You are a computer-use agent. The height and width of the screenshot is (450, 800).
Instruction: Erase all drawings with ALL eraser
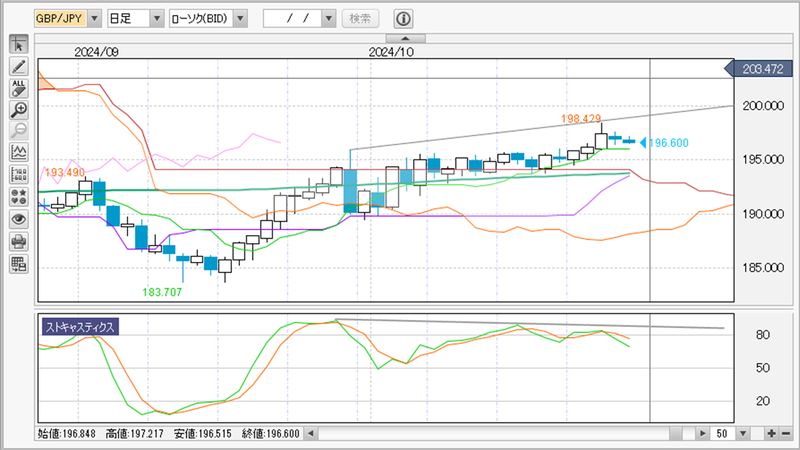point(18,88)
